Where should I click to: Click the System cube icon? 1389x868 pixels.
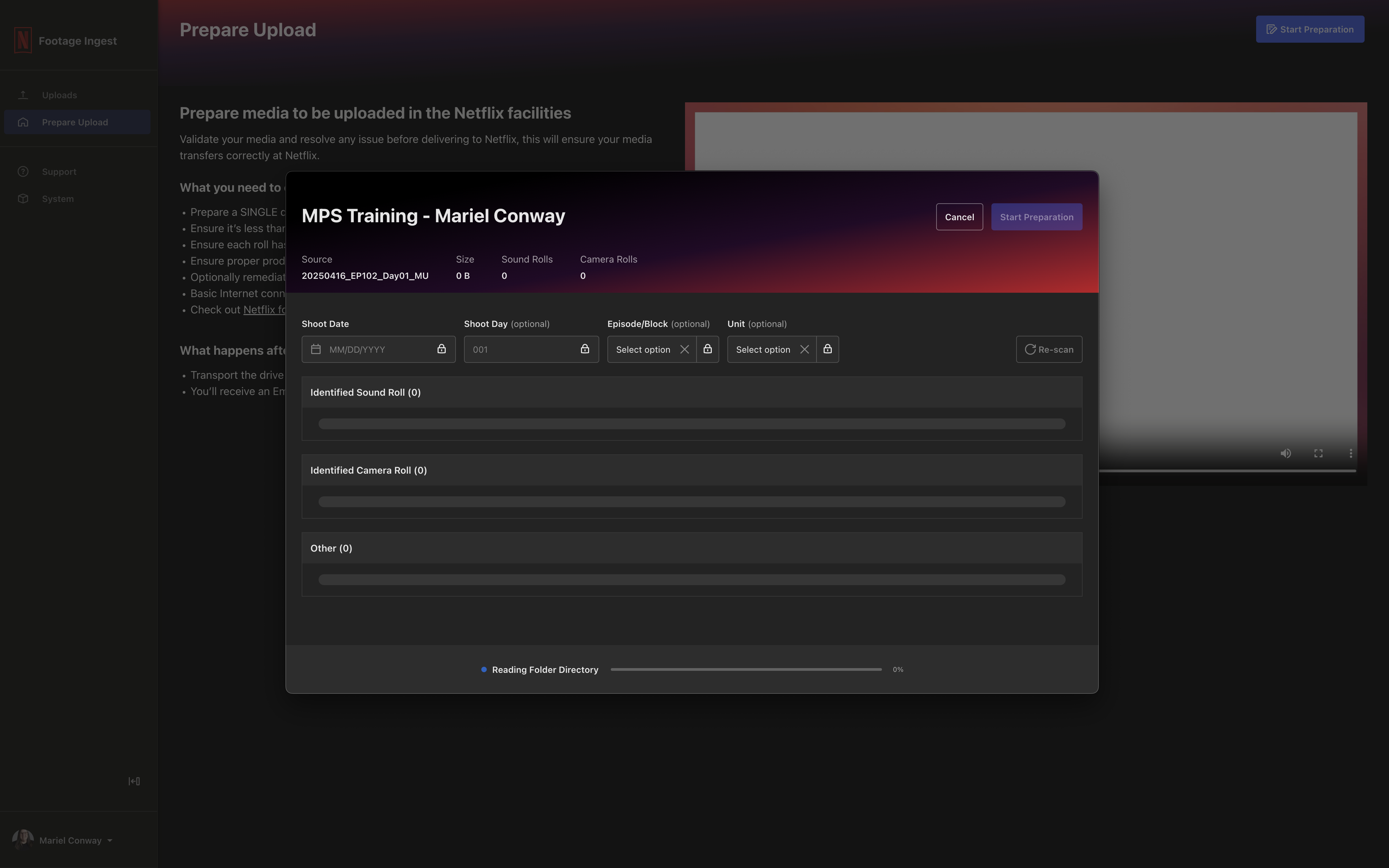pos(23,198)
